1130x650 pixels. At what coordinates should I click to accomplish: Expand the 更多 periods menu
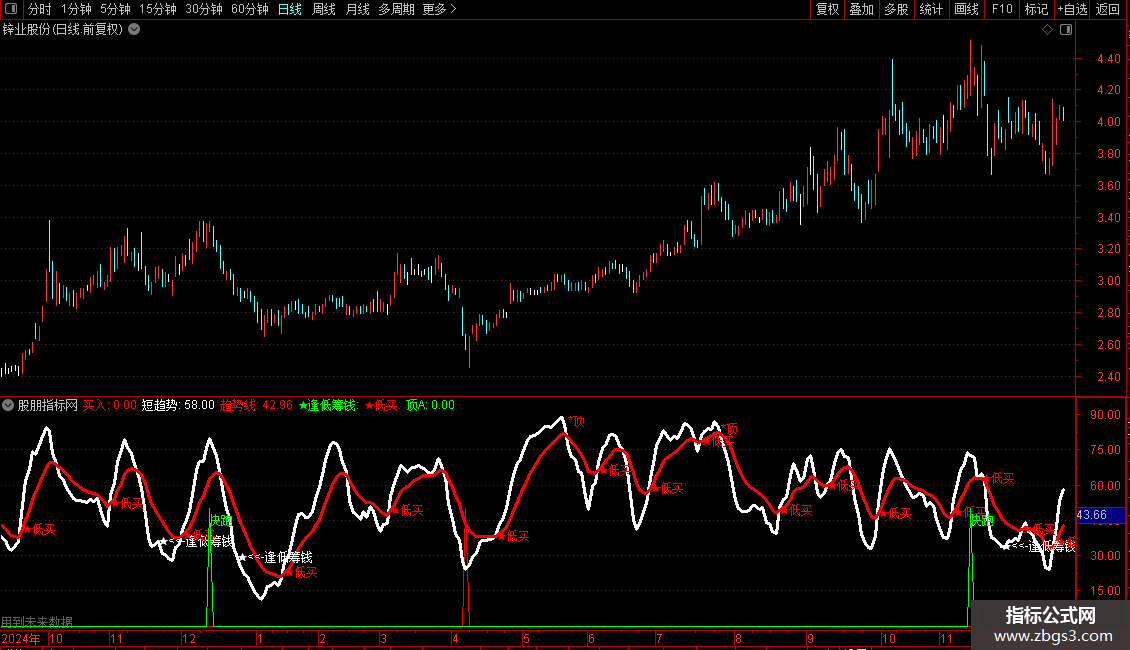439,9
